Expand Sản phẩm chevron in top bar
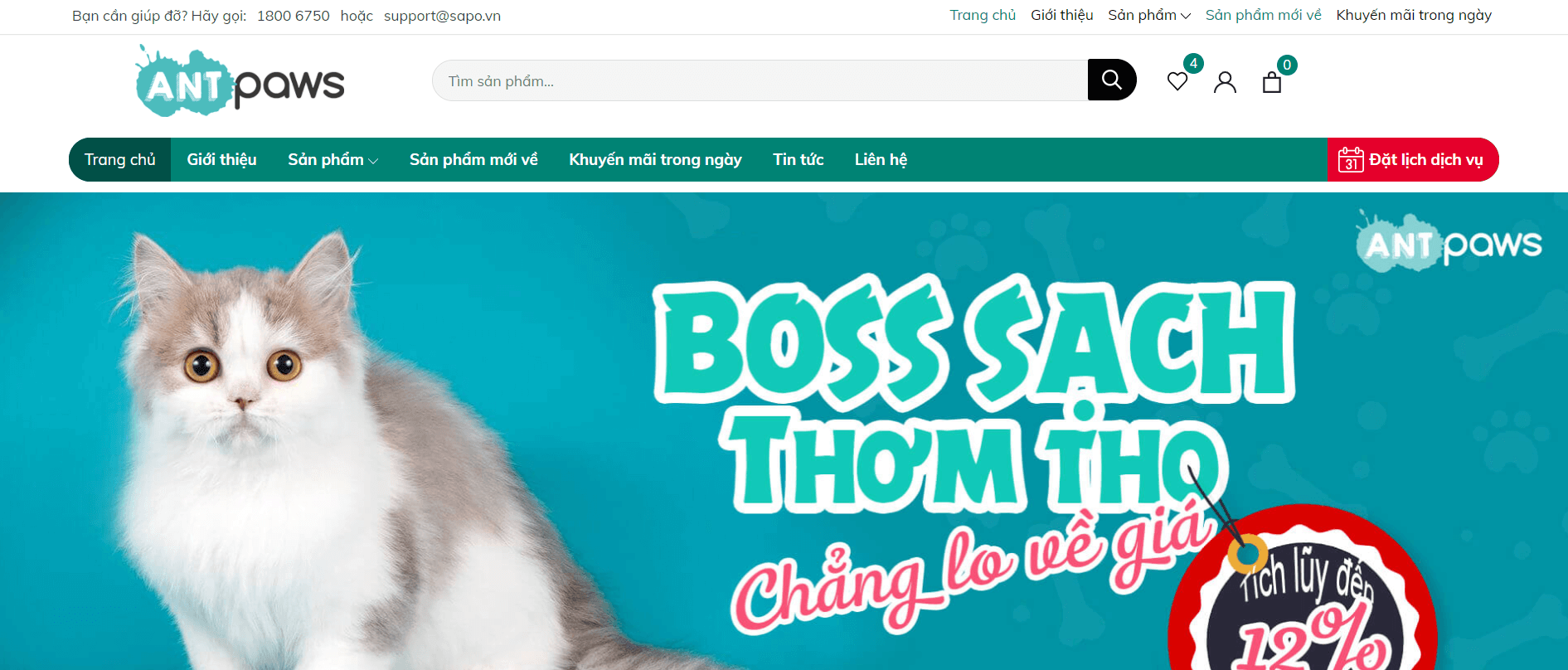The image size is (1568, 670). coord(1186,16)
